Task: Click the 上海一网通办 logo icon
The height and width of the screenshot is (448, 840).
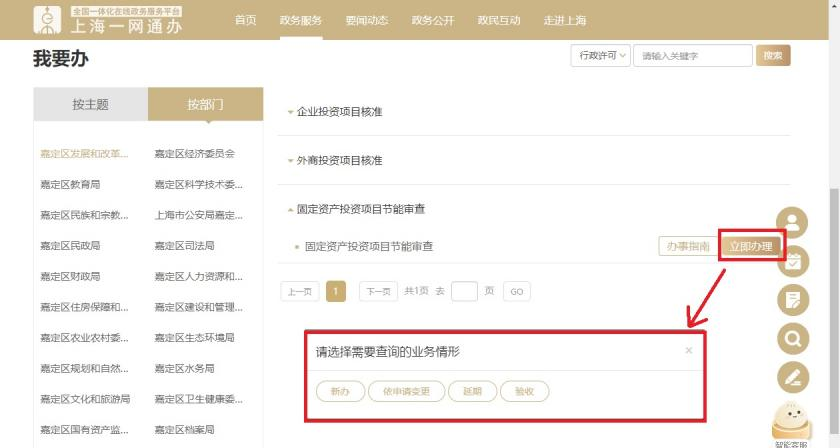Action: pyautogui.click(x=46, y=19)
